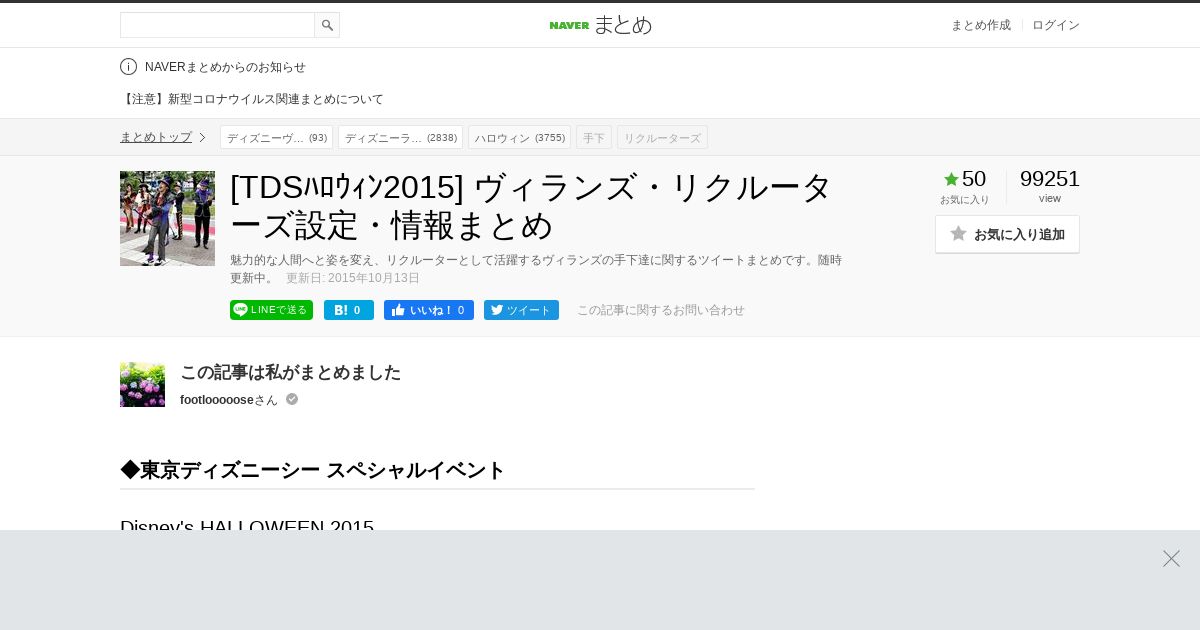Select the リクルーターズ tag
Screen dimensions: 1200x630
[662, 137]
